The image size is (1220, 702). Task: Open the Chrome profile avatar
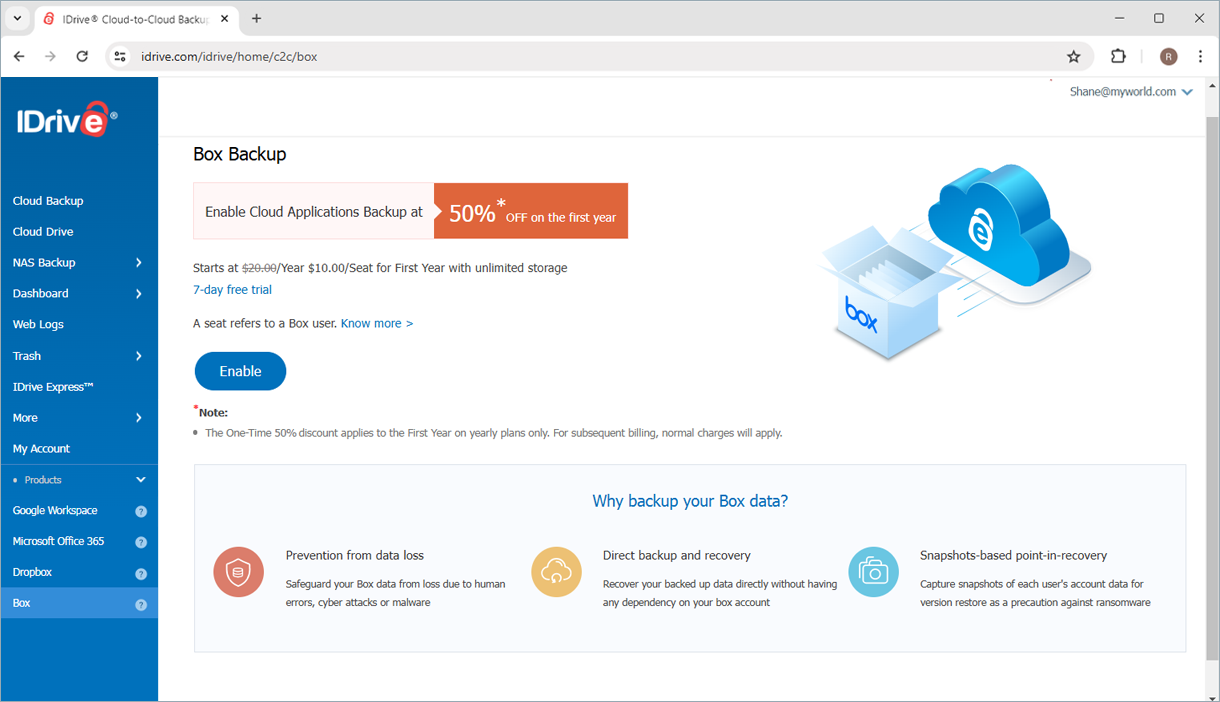tap(1168, 57)
